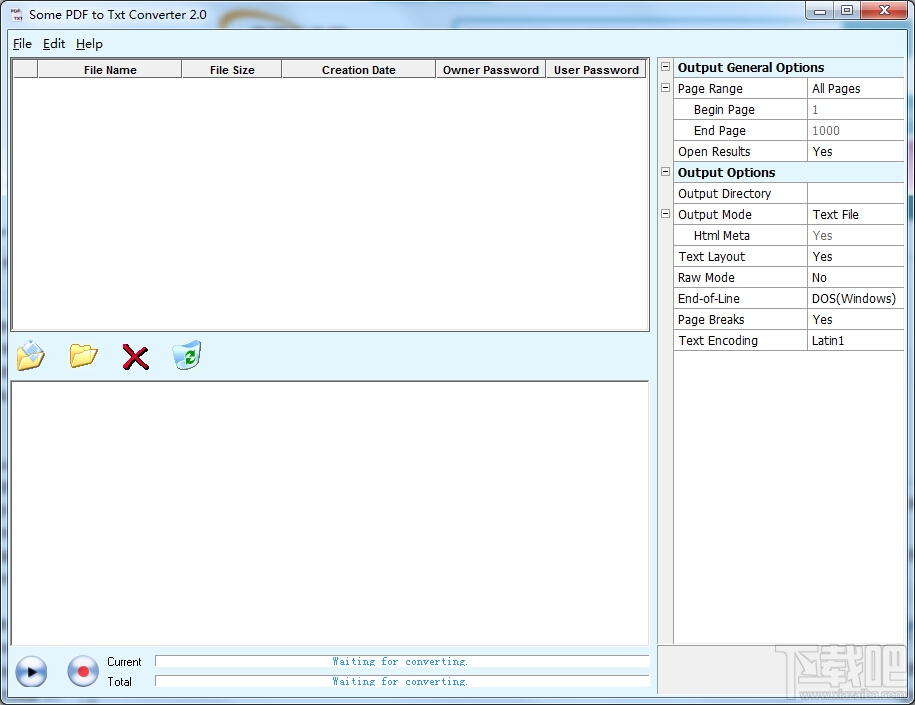This screenshot has height=705, width=915.
Task: Click the Output Options heading
Action: (x=726, y=173)
